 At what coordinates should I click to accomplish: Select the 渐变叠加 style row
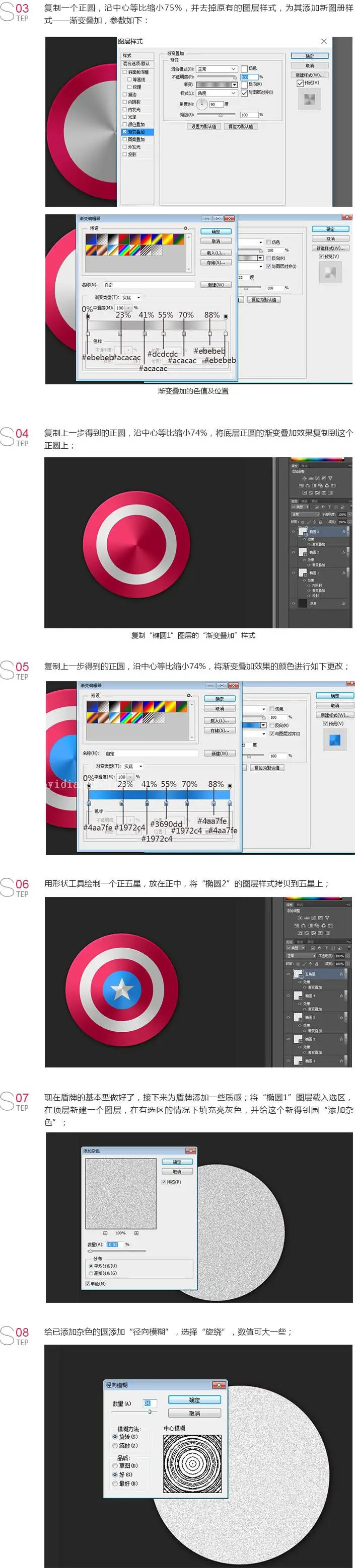tap(137, 131)
